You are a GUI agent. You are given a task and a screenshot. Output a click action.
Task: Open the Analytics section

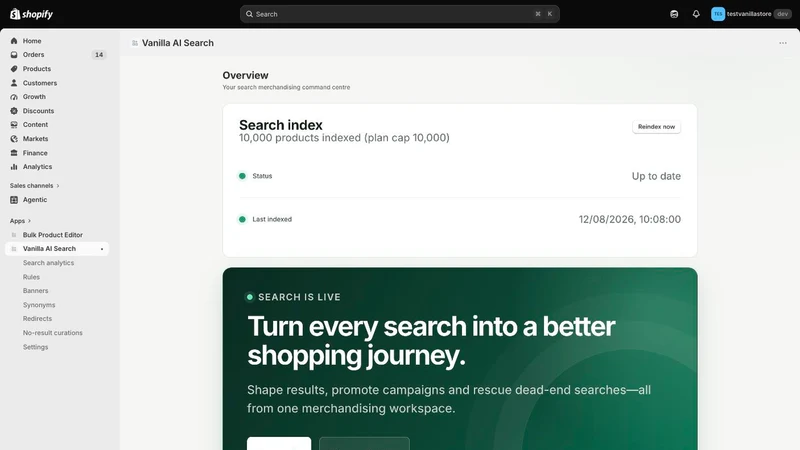[x=37, y=167]
